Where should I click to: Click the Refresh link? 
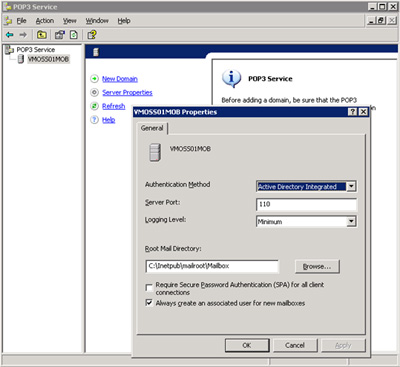pyautogui.click(x=114, y=106)
